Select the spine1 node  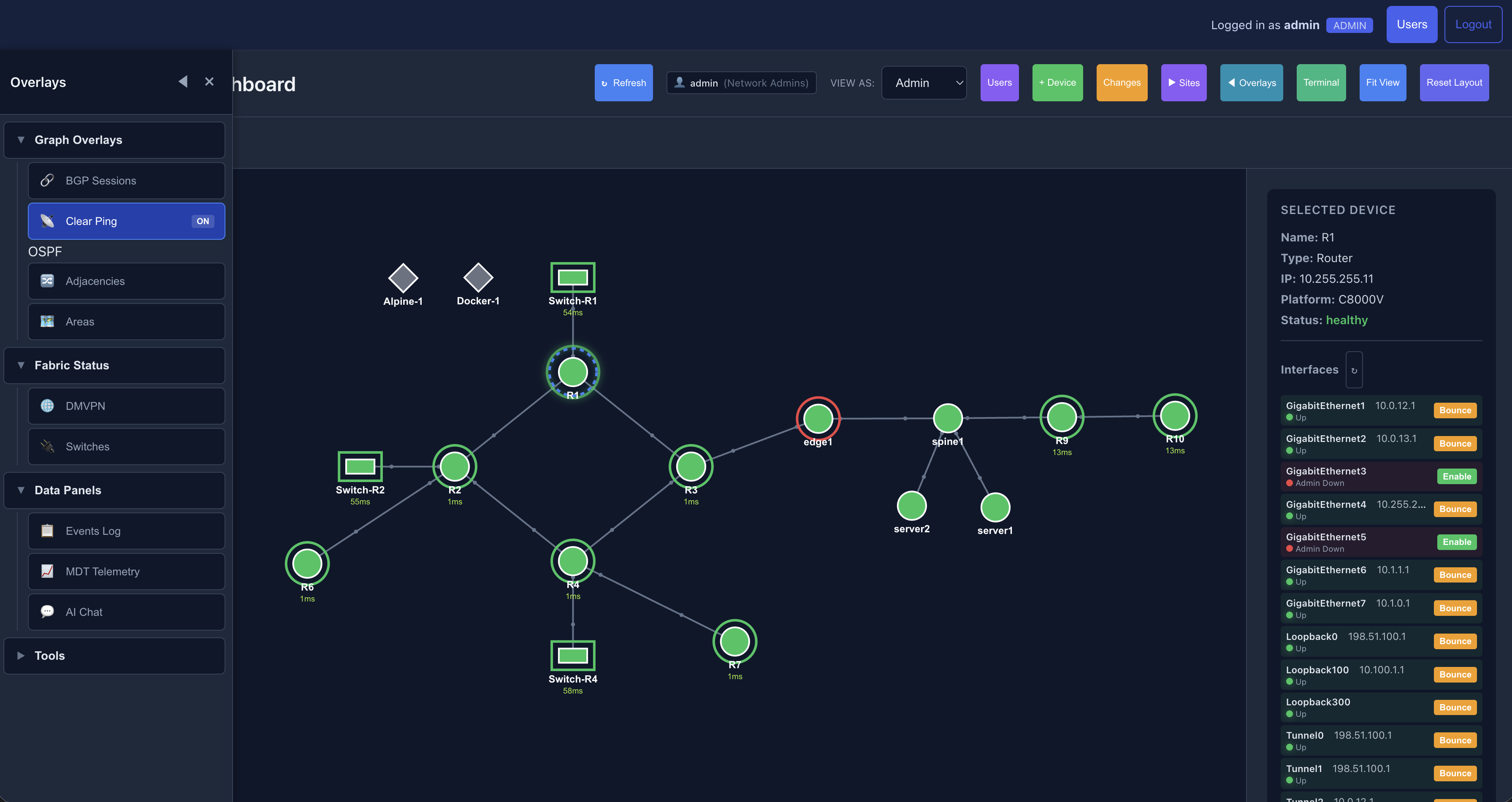[948, 418]
